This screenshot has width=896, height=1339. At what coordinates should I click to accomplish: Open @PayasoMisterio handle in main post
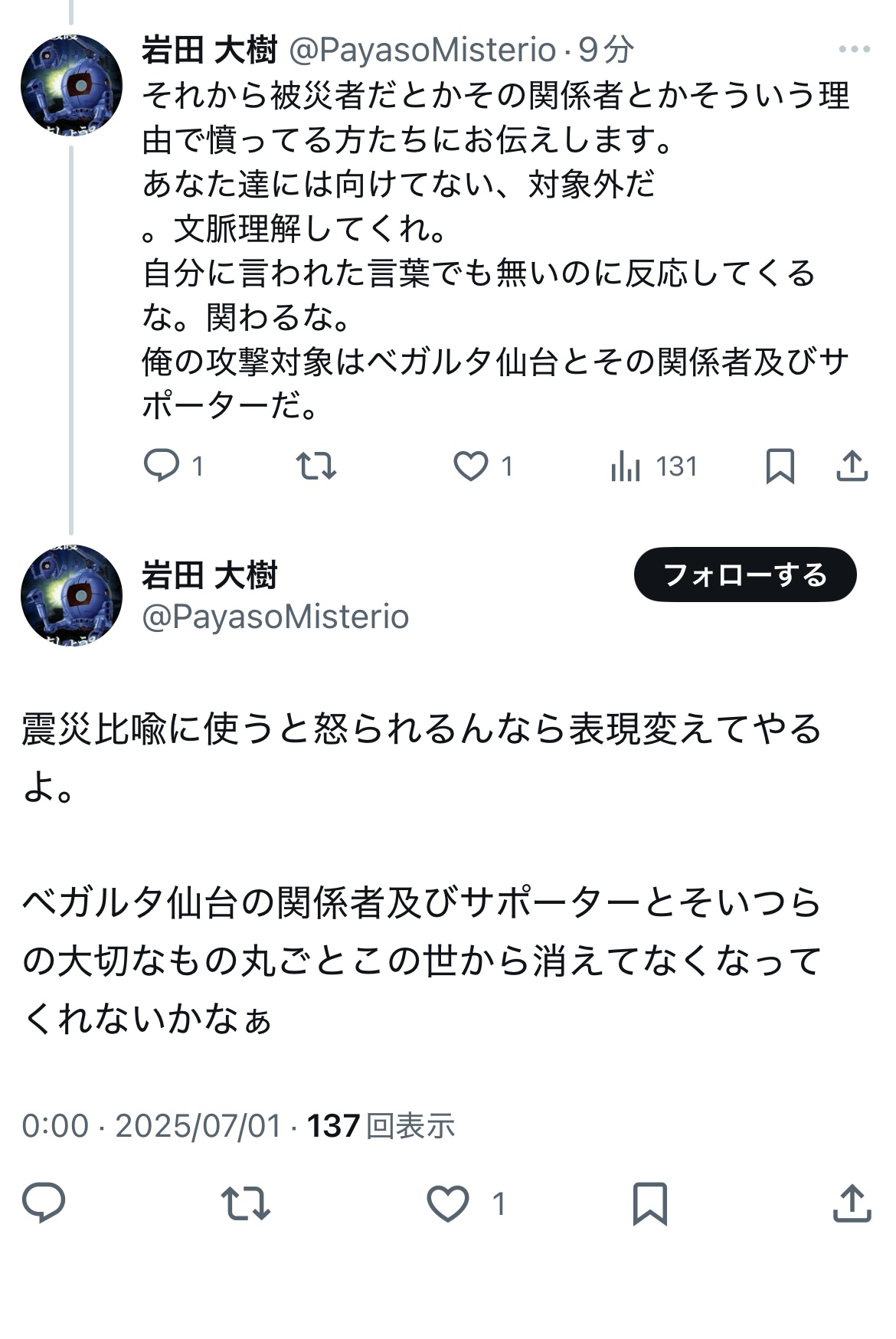[x=276, y=617]
